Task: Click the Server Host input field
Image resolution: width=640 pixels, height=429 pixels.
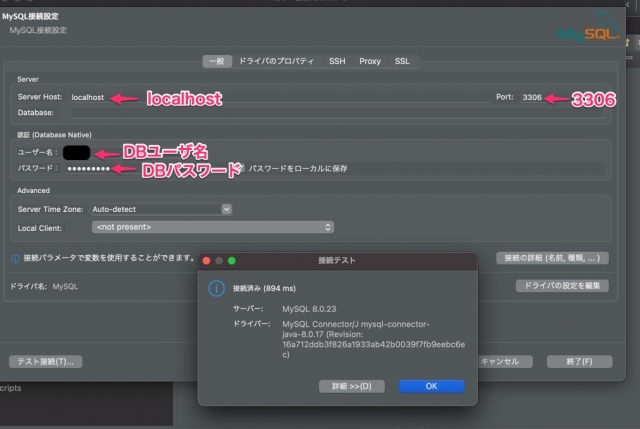Action: 280,97
